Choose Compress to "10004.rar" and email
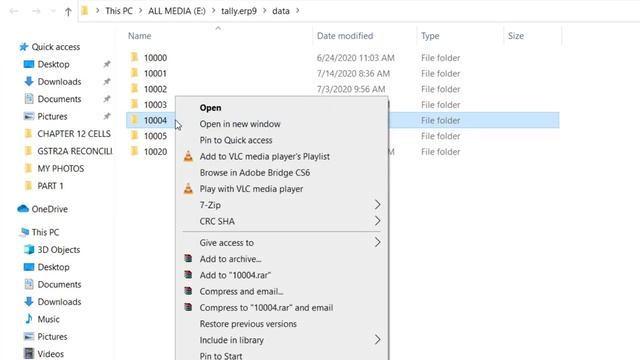The height and width of the screenshot is (360, 640). point(282,308)
